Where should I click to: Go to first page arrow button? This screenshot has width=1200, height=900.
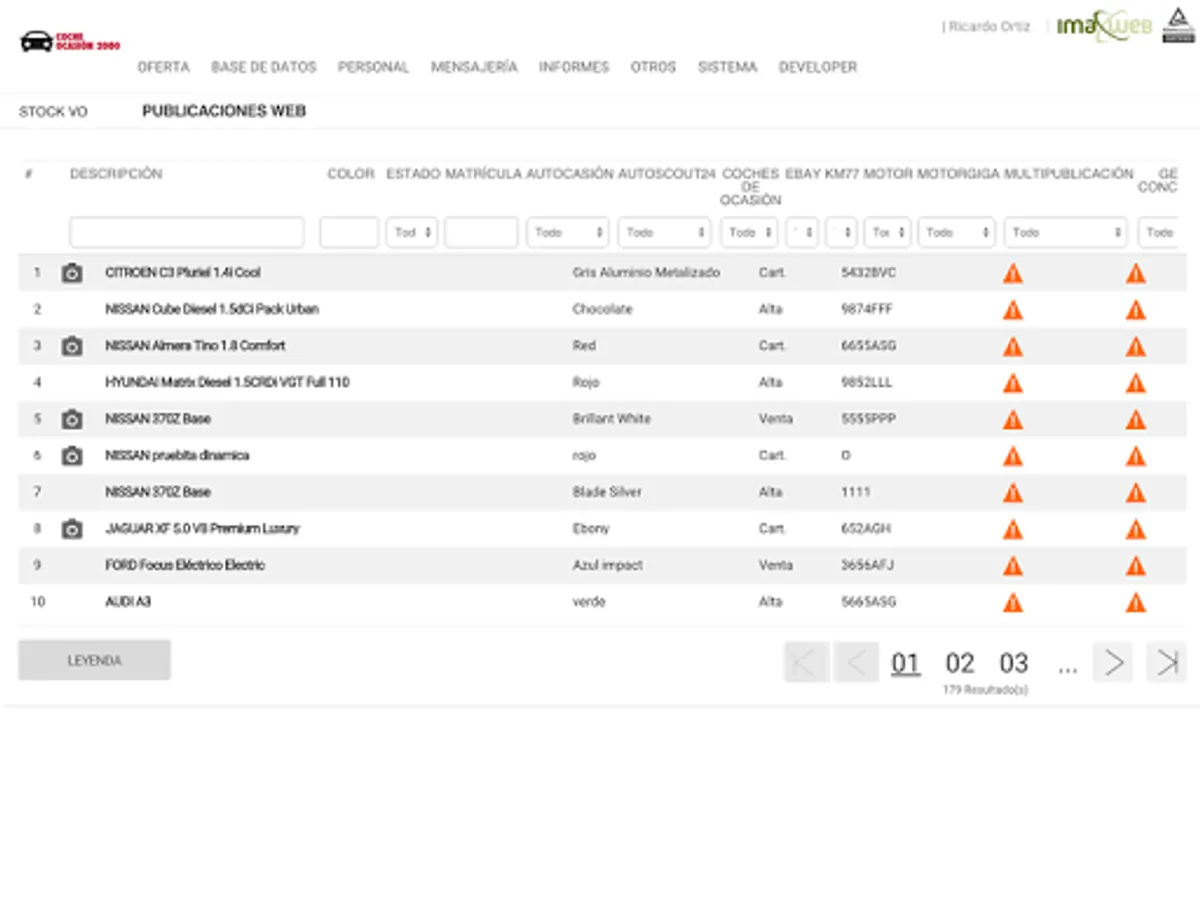(806, 662)
